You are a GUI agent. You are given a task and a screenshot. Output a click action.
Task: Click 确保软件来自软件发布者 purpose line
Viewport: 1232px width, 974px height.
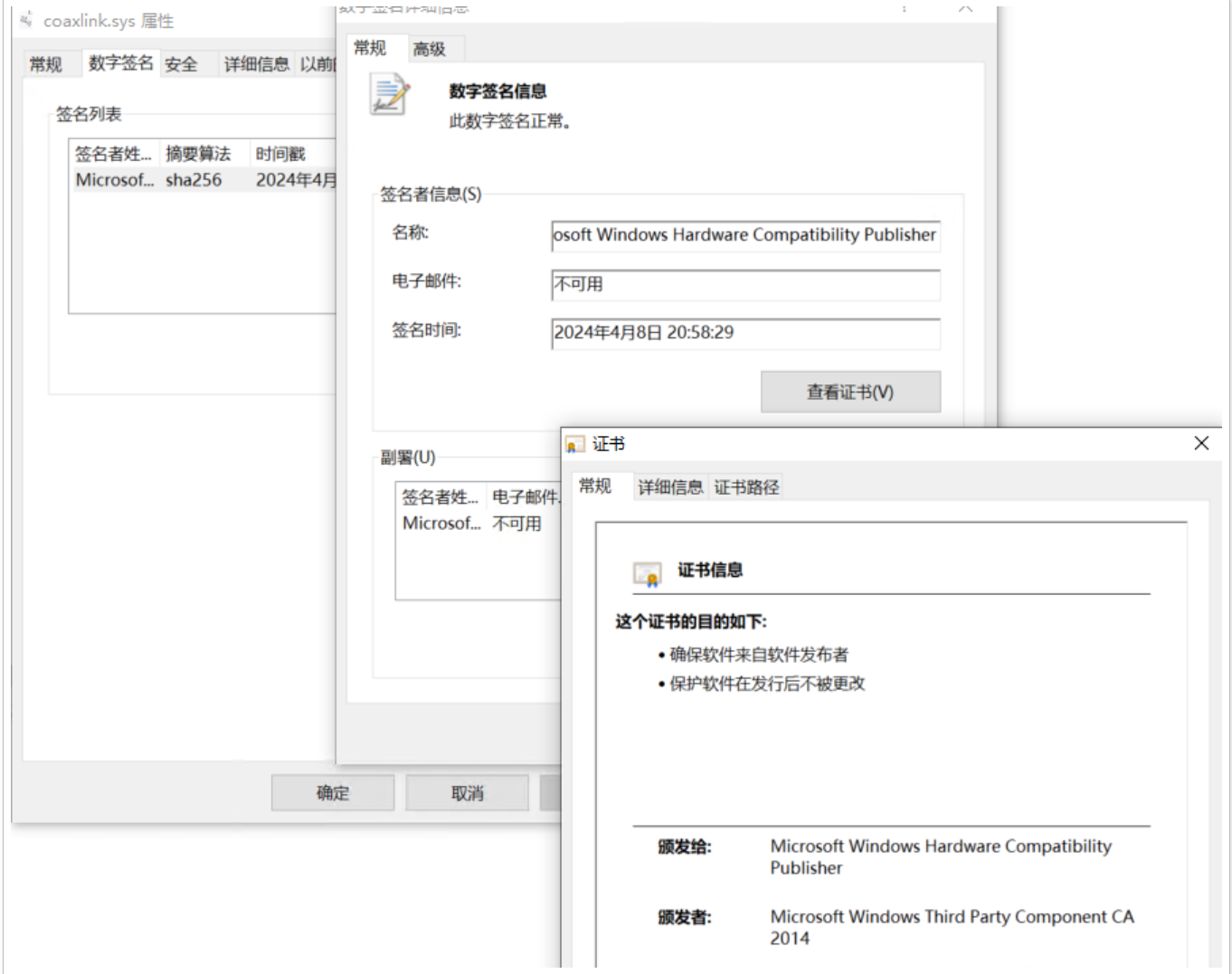point(759,655)
